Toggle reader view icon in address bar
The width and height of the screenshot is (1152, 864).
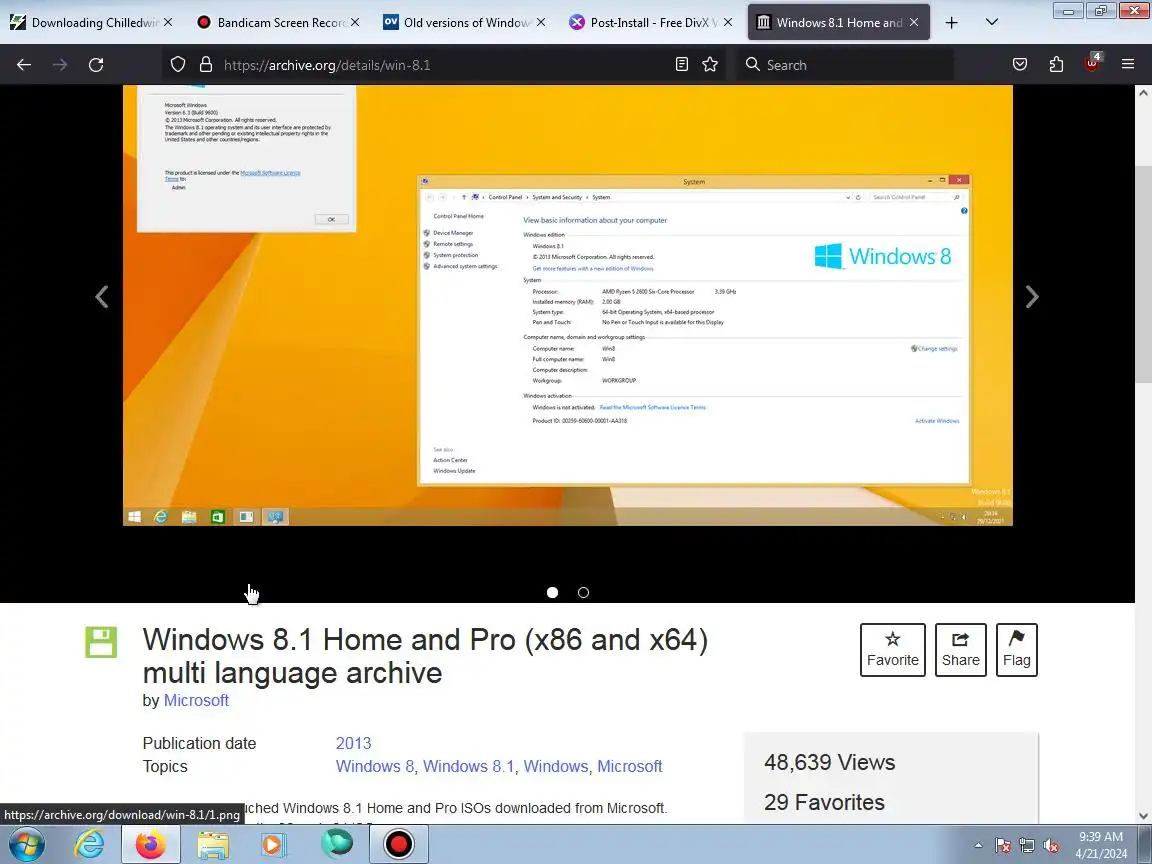point(682,65)
